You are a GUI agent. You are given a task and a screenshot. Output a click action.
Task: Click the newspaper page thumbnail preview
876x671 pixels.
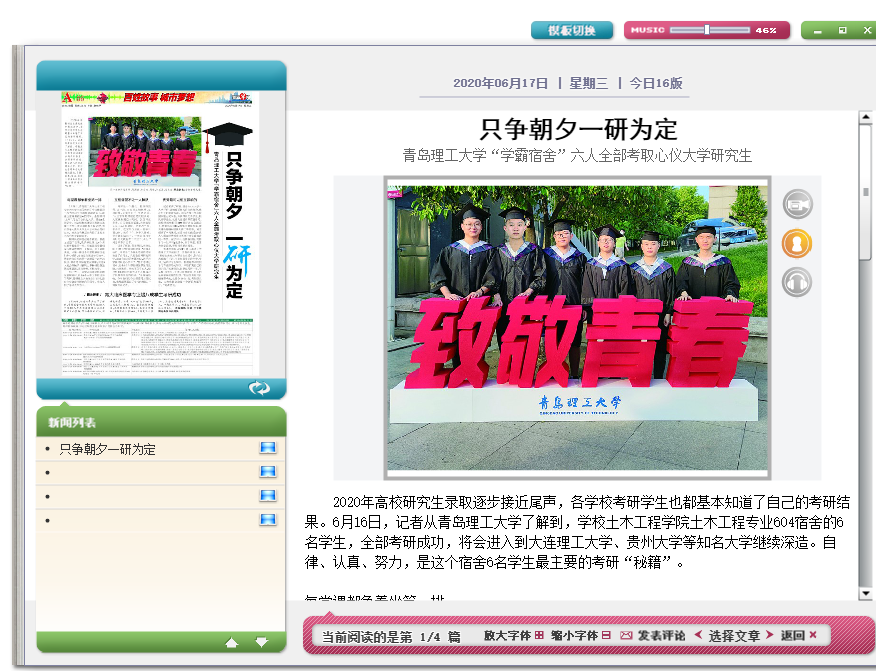(160, 234)
